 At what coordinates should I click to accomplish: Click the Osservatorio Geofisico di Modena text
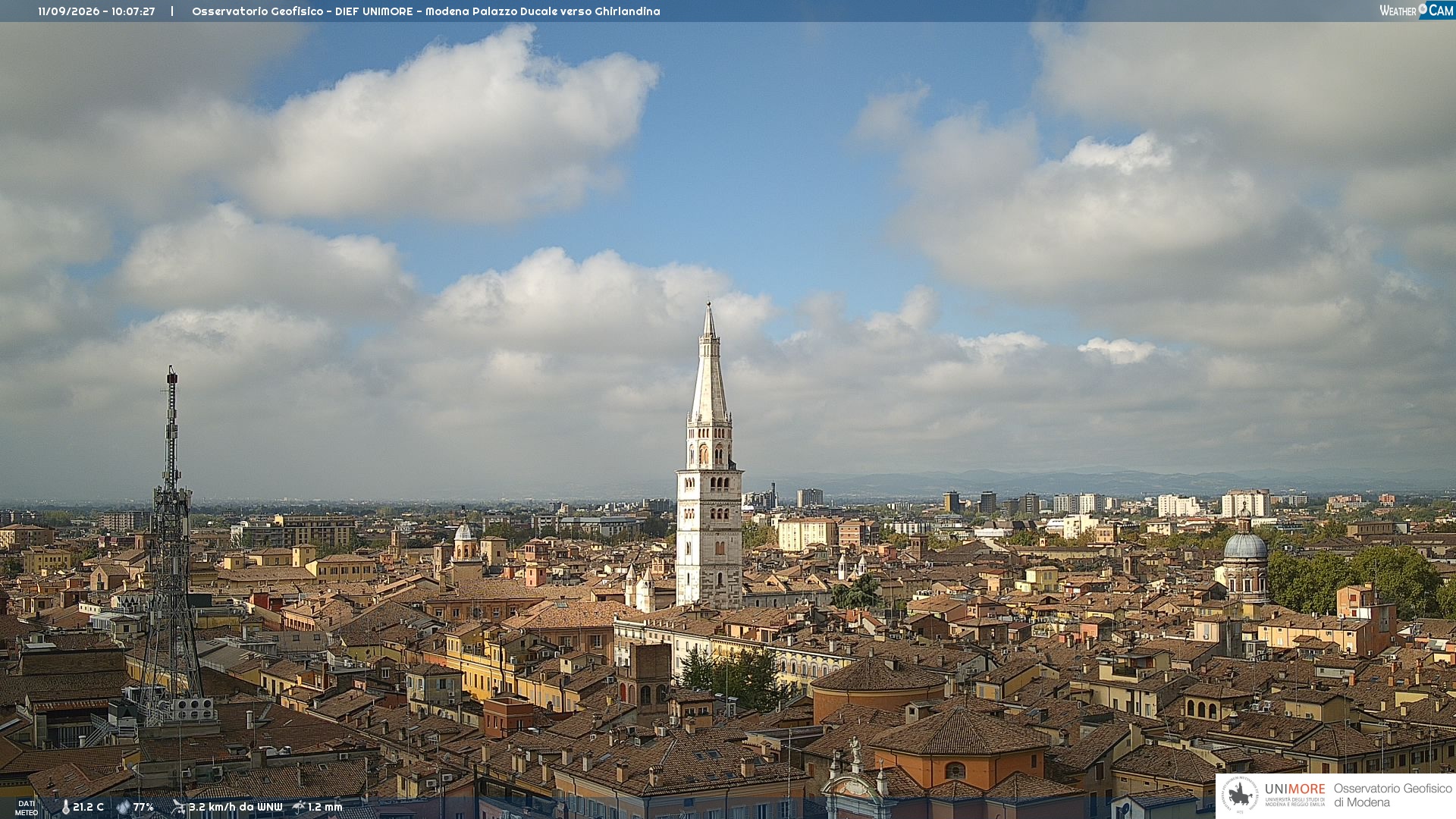pos(1392,795)
